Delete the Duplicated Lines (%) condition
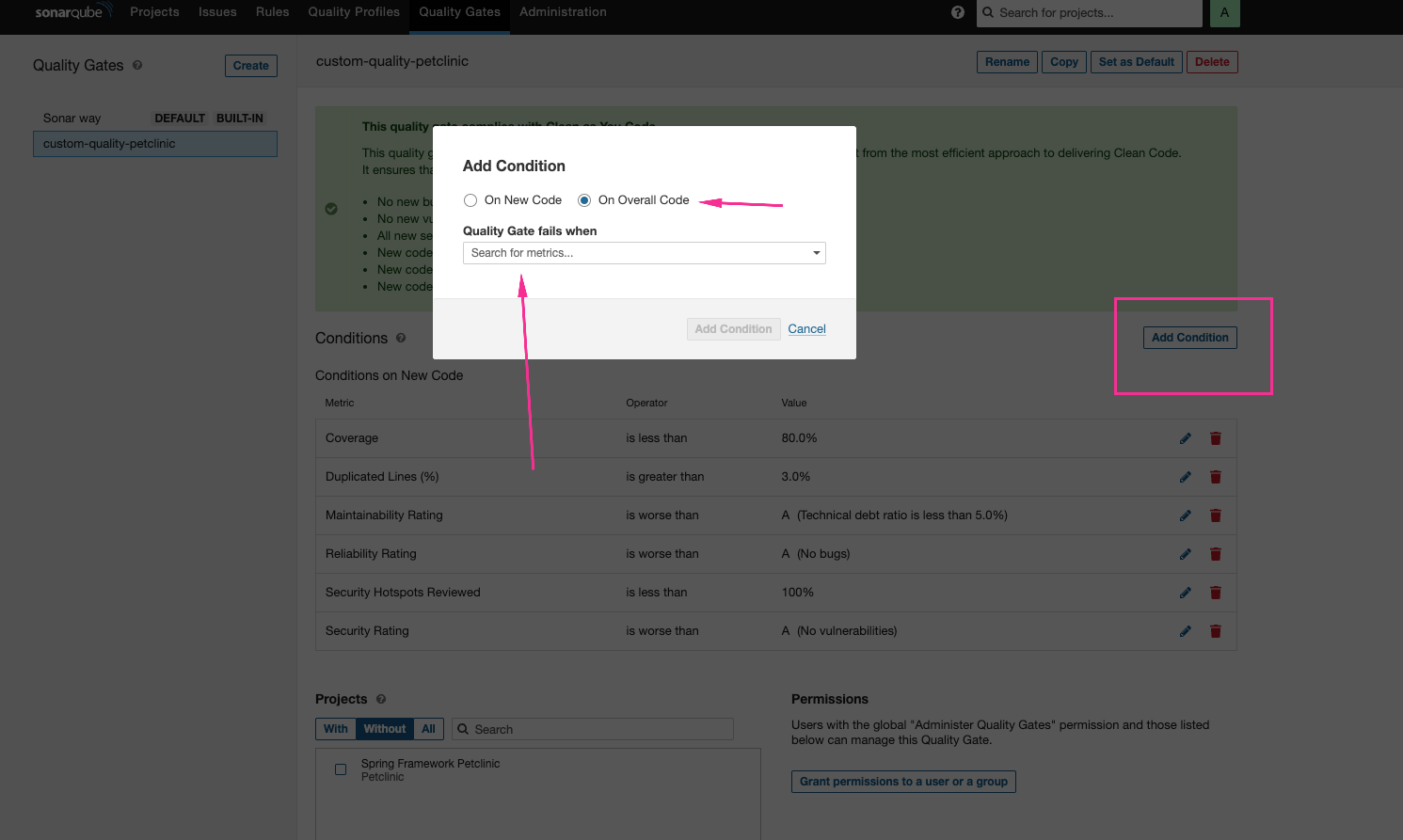The image size is (1403, 840). pos(1215,477)
